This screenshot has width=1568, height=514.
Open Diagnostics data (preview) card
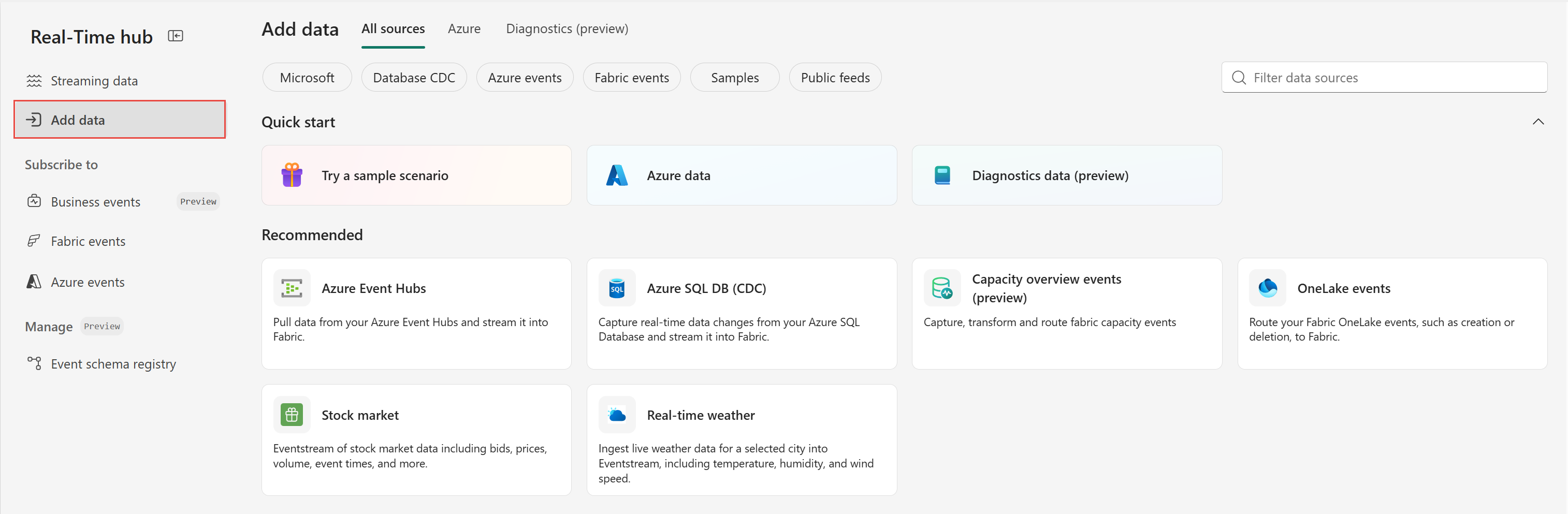click(x=1066, y=175)
